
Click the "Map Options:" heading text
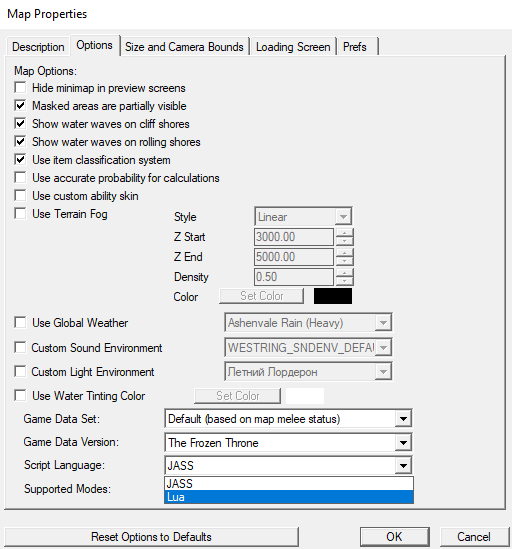coord(45,71)
